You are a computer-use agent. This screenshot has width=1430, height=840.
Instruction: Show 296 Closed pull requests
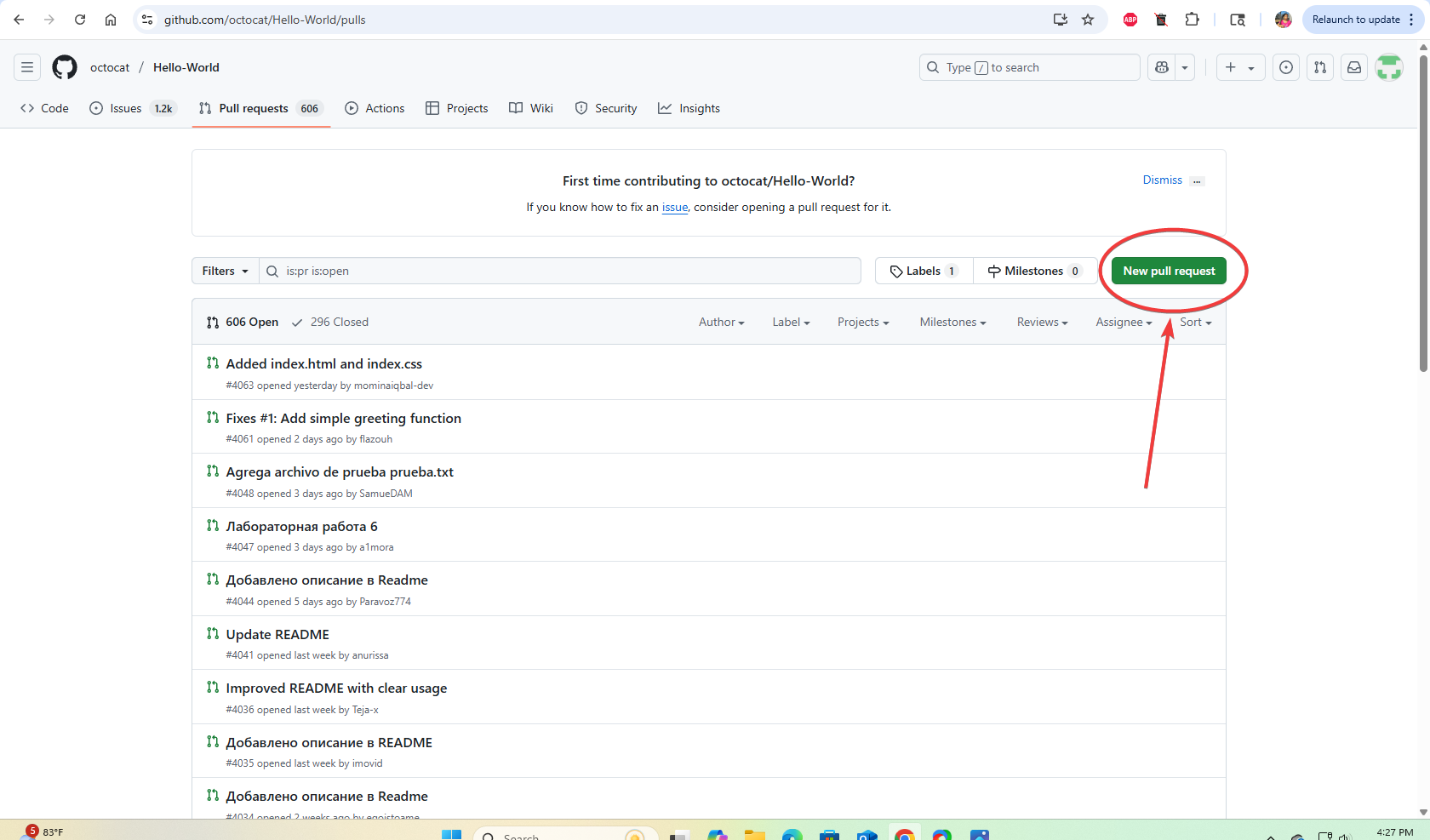pos(330,322)
